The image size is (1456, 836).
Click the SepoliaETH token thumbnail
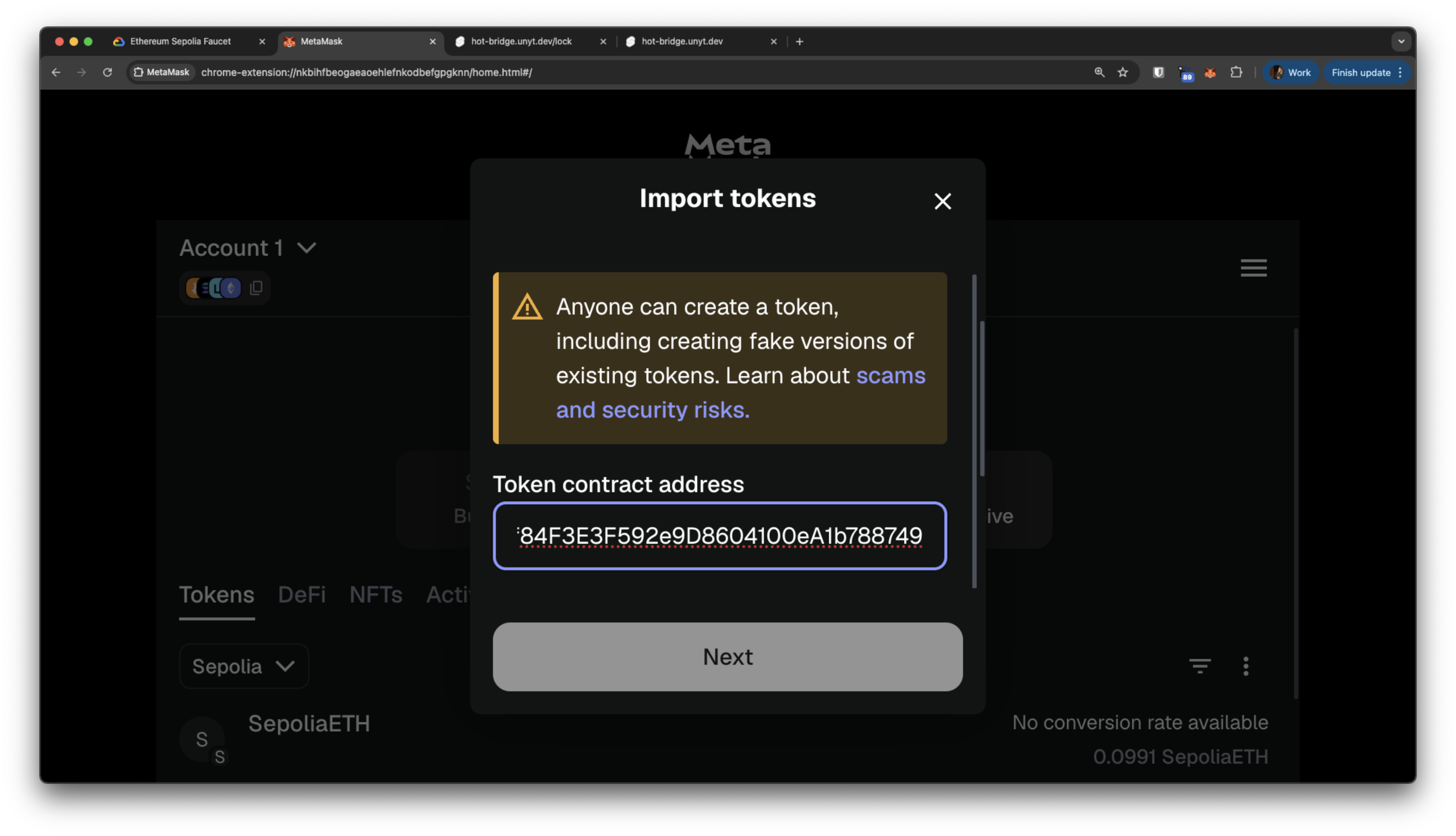[202, 740]
